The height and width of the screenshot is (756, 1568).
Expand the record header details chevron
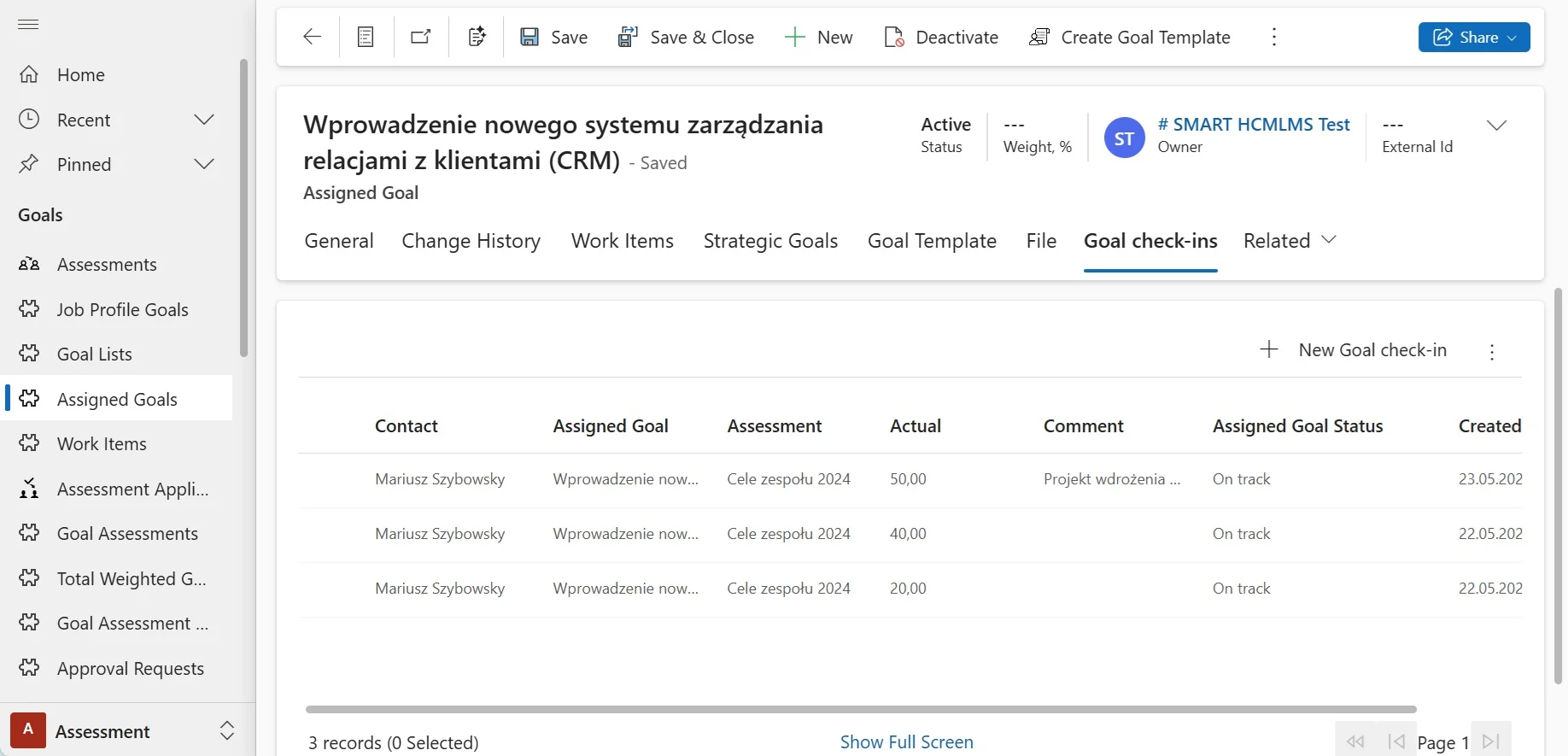[1496, 126]
